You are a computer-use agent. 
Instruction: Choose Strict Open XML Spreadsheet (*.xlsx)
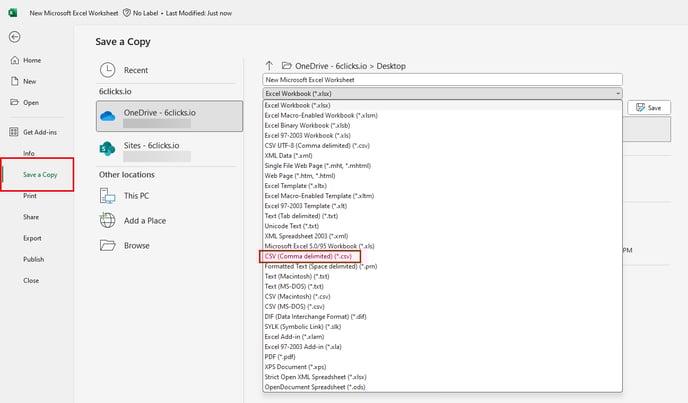click(x=442, y=377)
